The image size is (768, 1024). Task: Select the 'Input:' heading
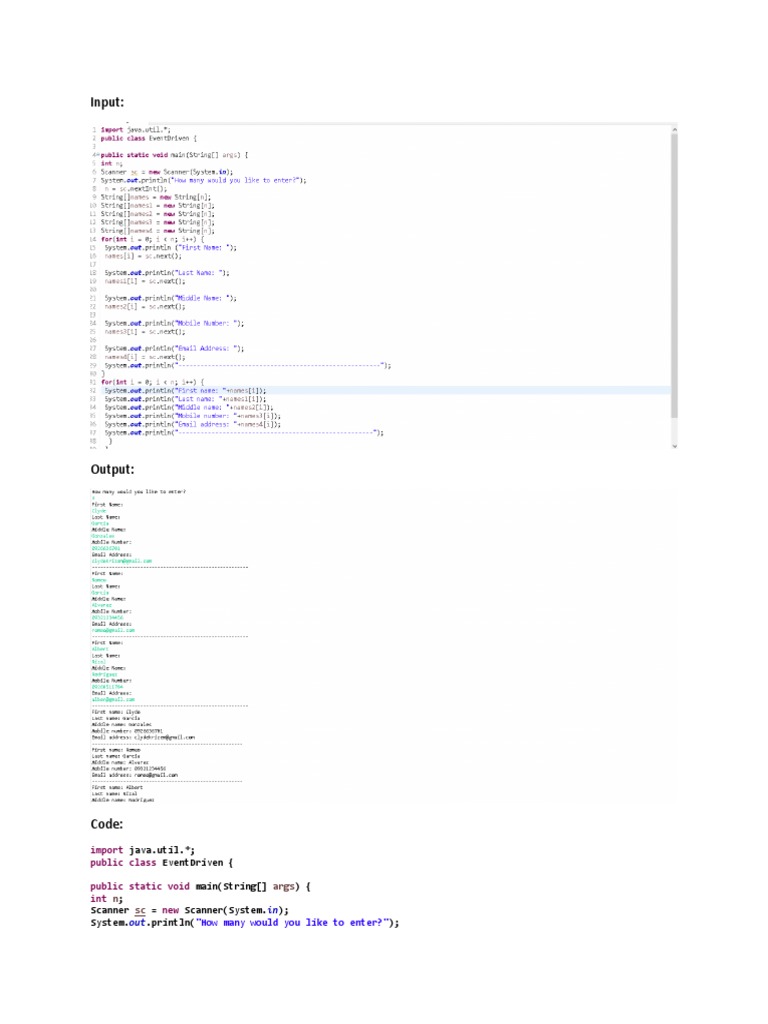click(108, 102)
